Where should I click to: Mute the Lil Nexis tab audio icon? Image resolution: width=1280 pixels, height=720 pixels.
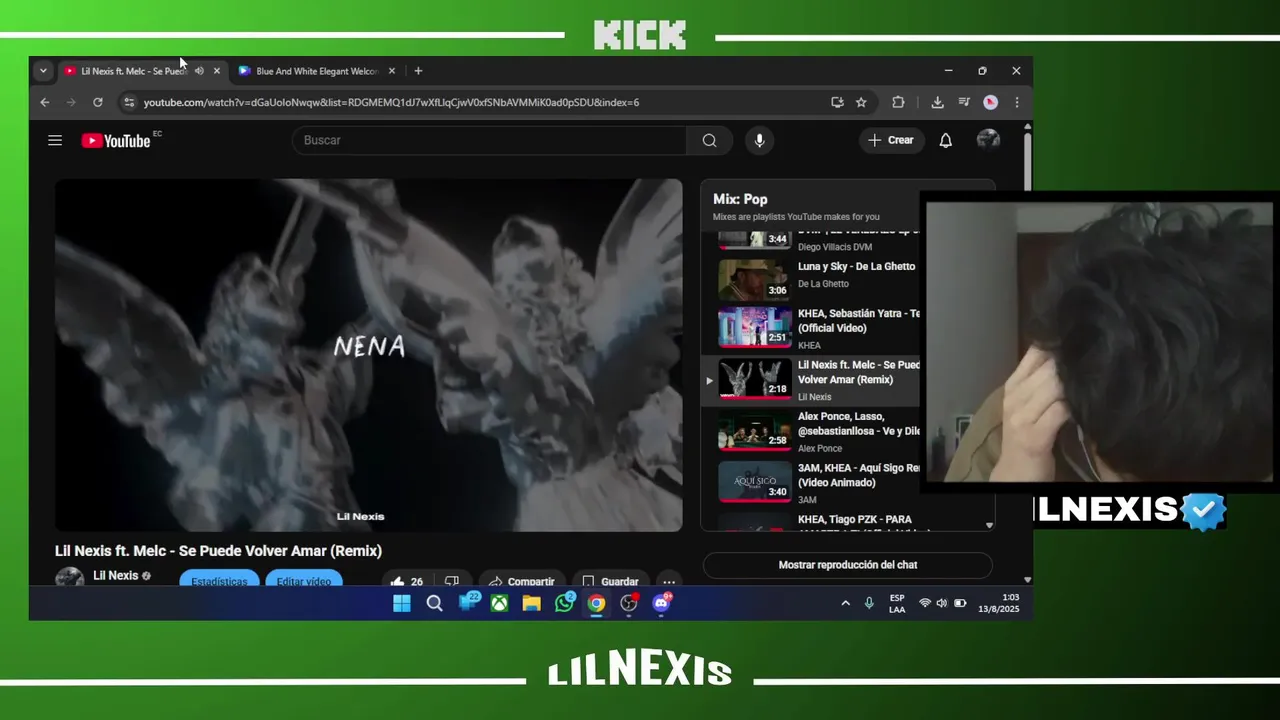(x=199, y=71)
